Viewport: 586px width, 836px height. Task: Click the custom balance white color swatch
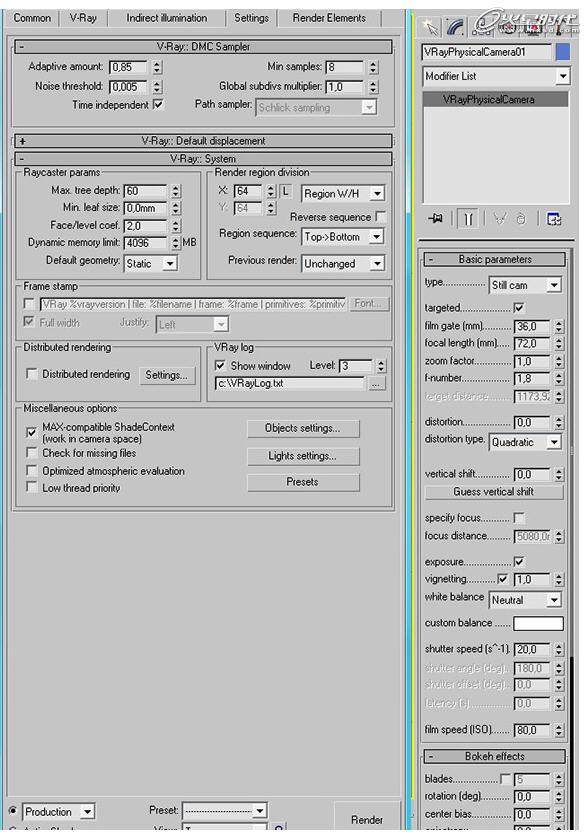(x=538, y=623)
